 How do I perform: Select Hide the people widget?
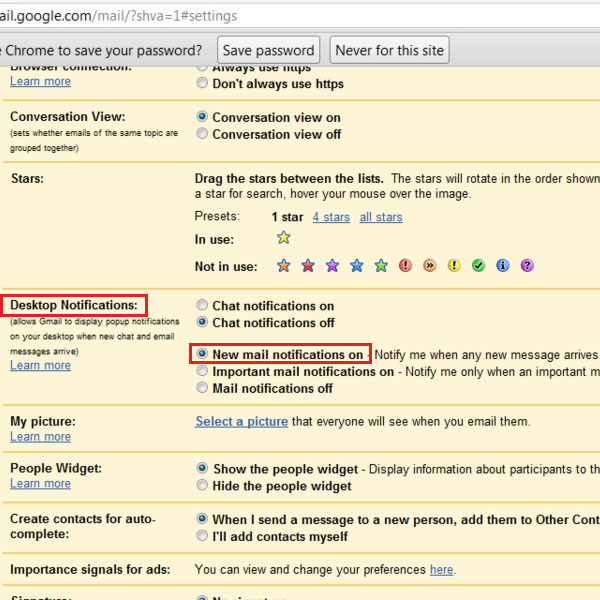click(x=202, y=485)
